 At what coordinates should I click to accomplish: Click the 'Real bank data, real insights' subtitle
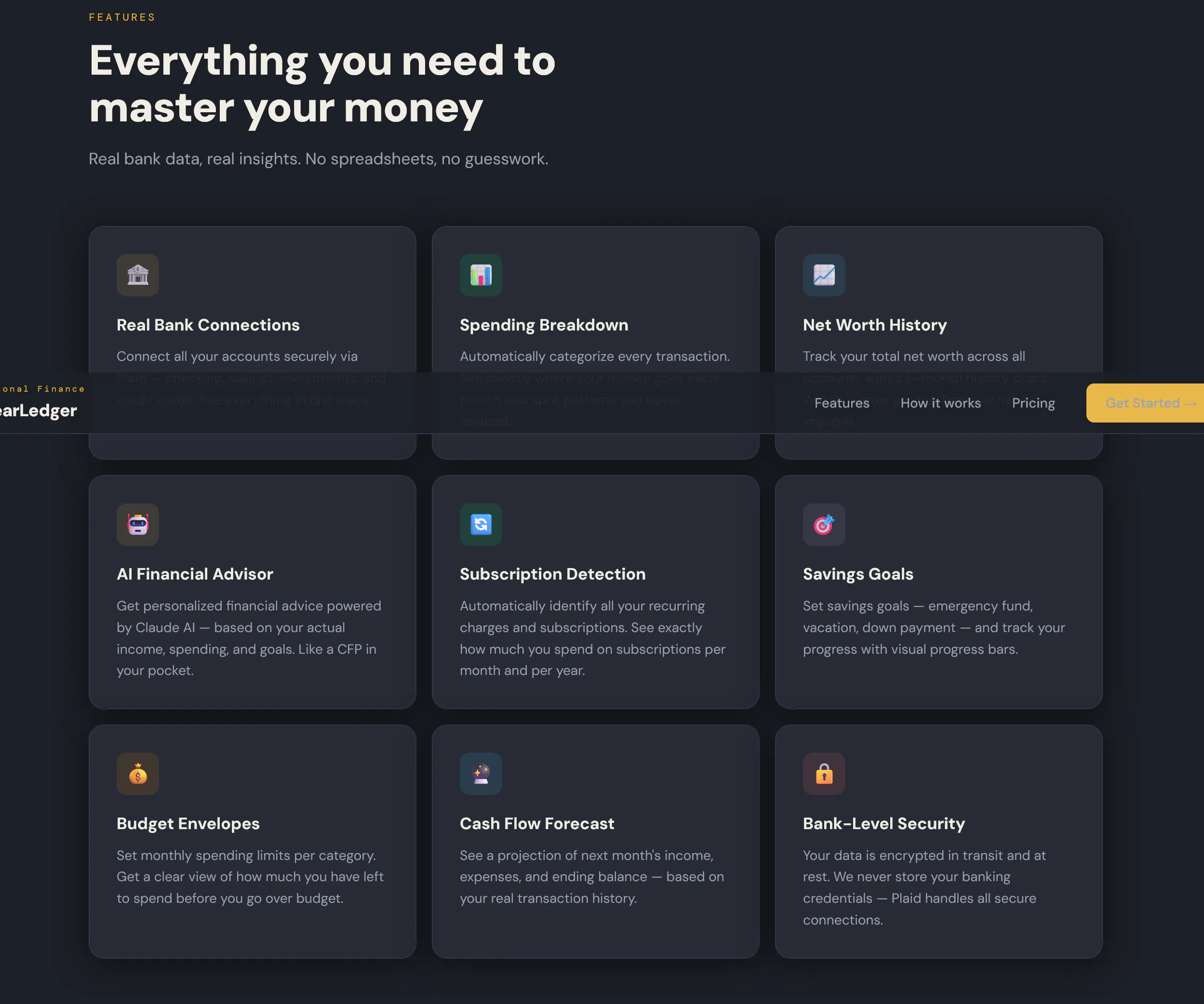pyautogui.click(x=319, y=159)
